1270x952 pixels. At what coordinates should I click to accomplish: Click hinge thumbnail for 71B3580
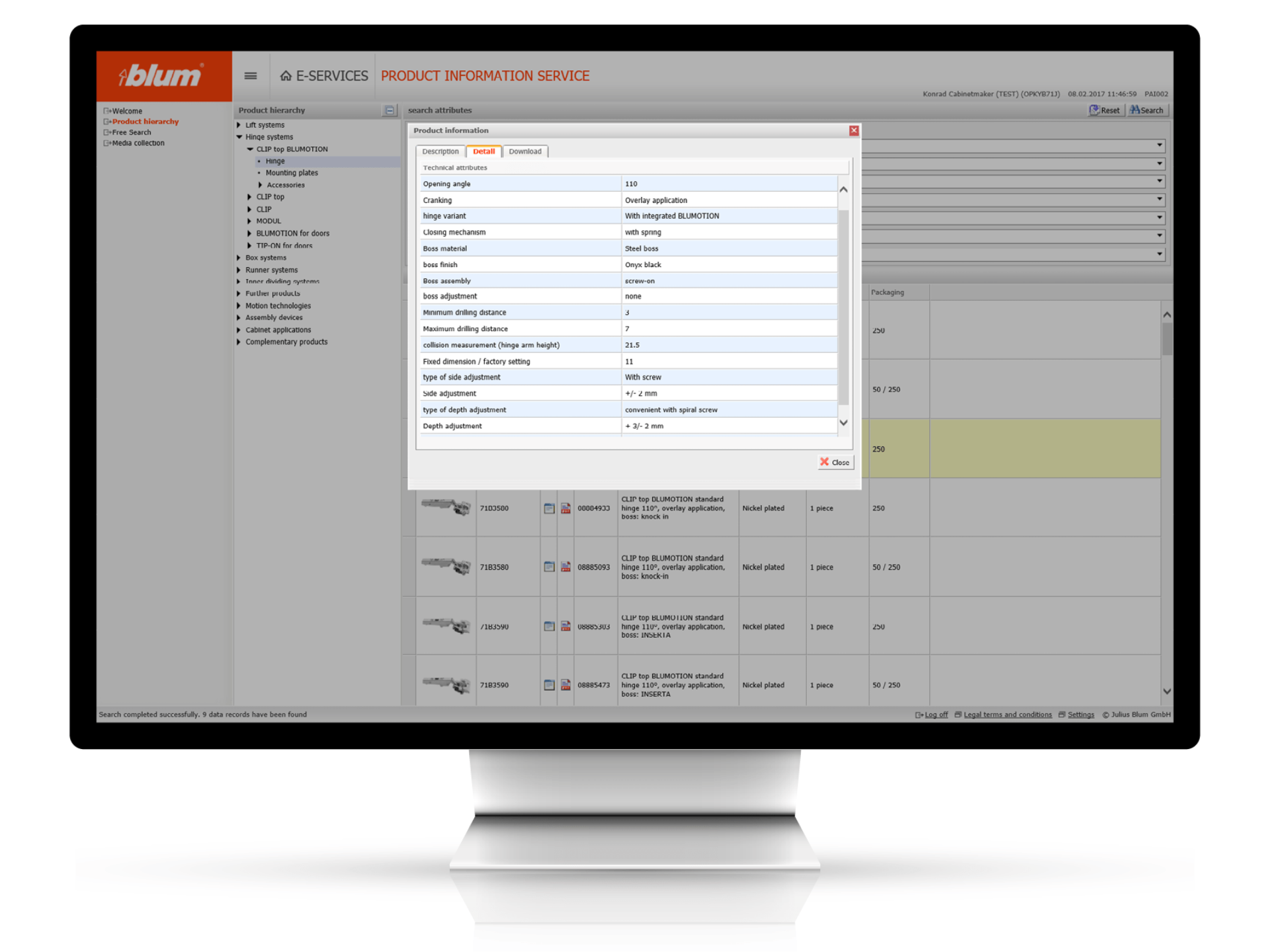(446, 566)
